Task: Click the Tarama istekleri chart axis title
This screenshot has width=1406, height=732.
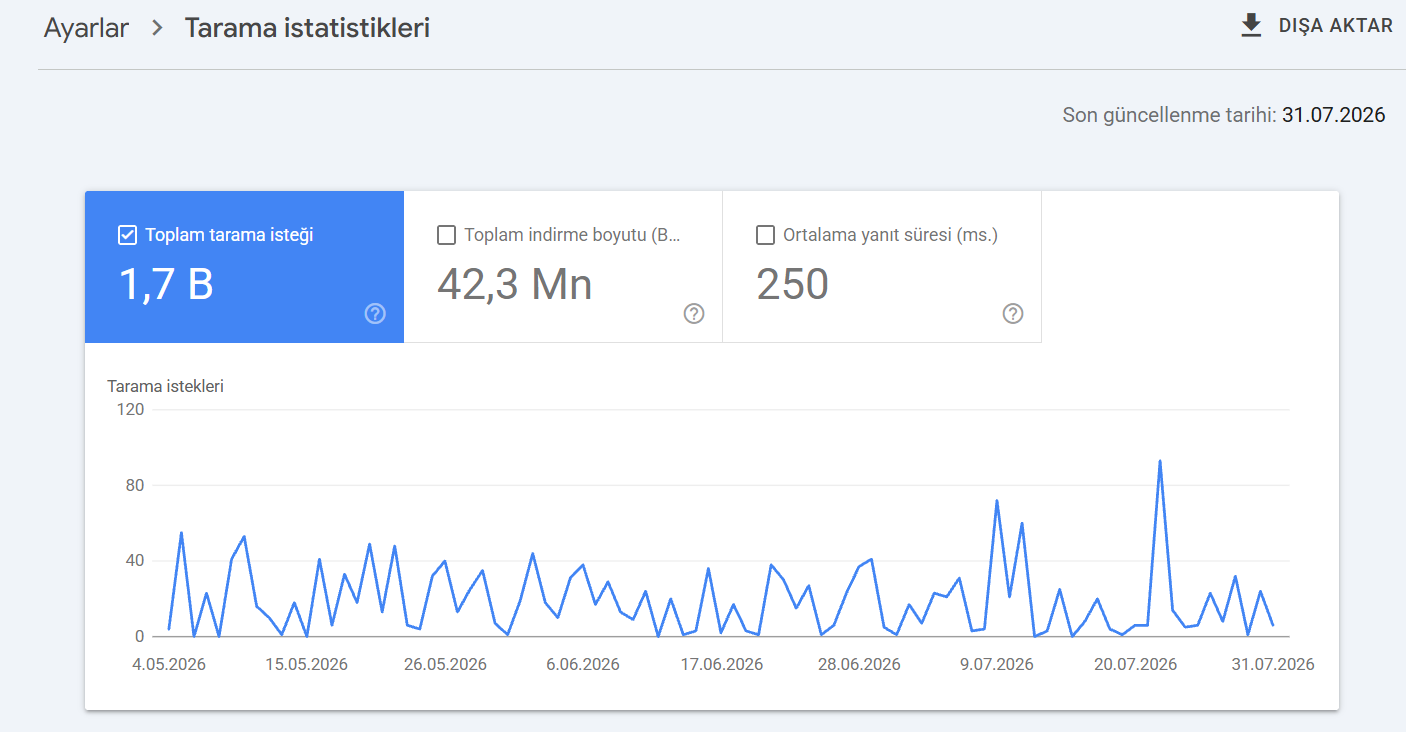Action: pyautogui.click(x=165, y=386)
